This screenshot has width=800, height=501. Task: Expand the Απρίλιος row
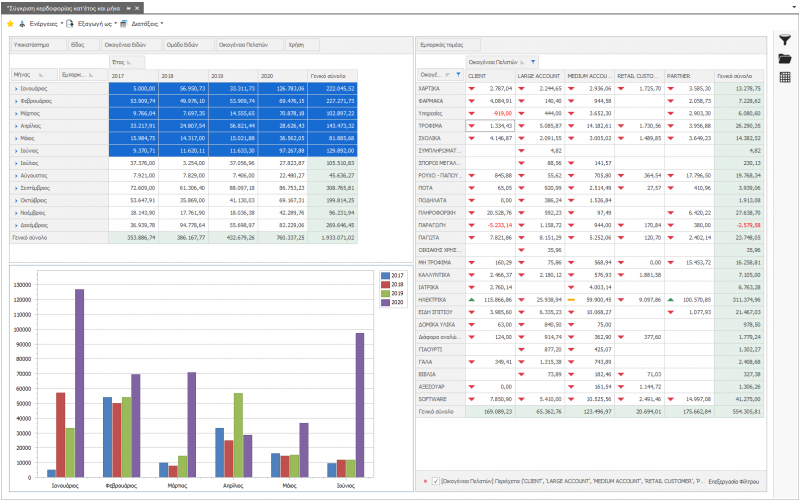click(16, 126)
